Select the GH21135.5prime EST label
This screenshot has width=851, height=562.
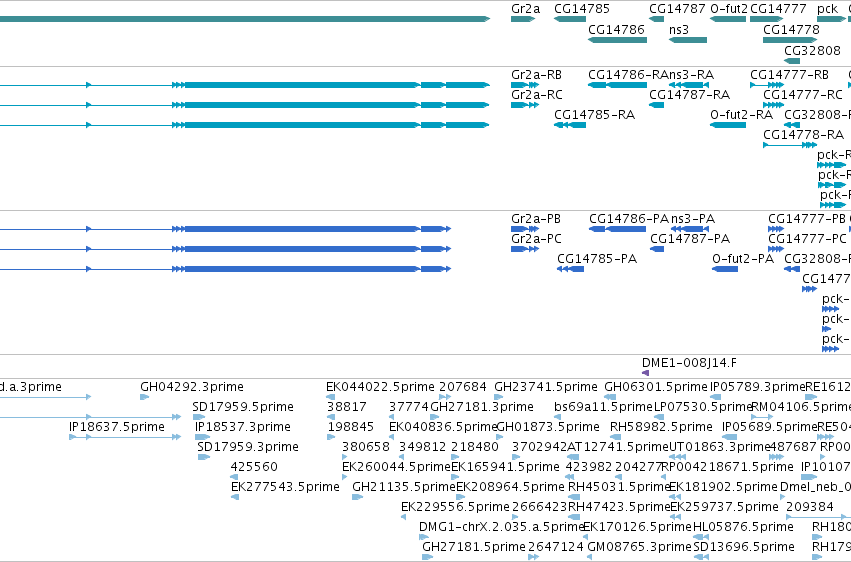click(404, 487)
